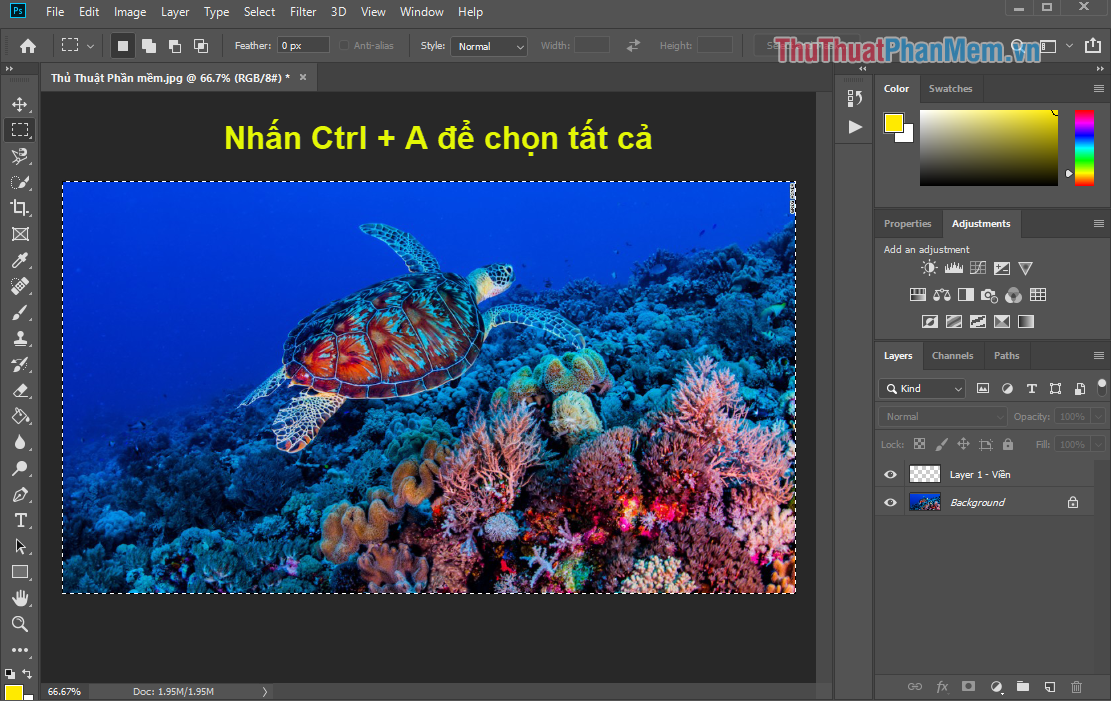Select the Type tool

point(20,520)
